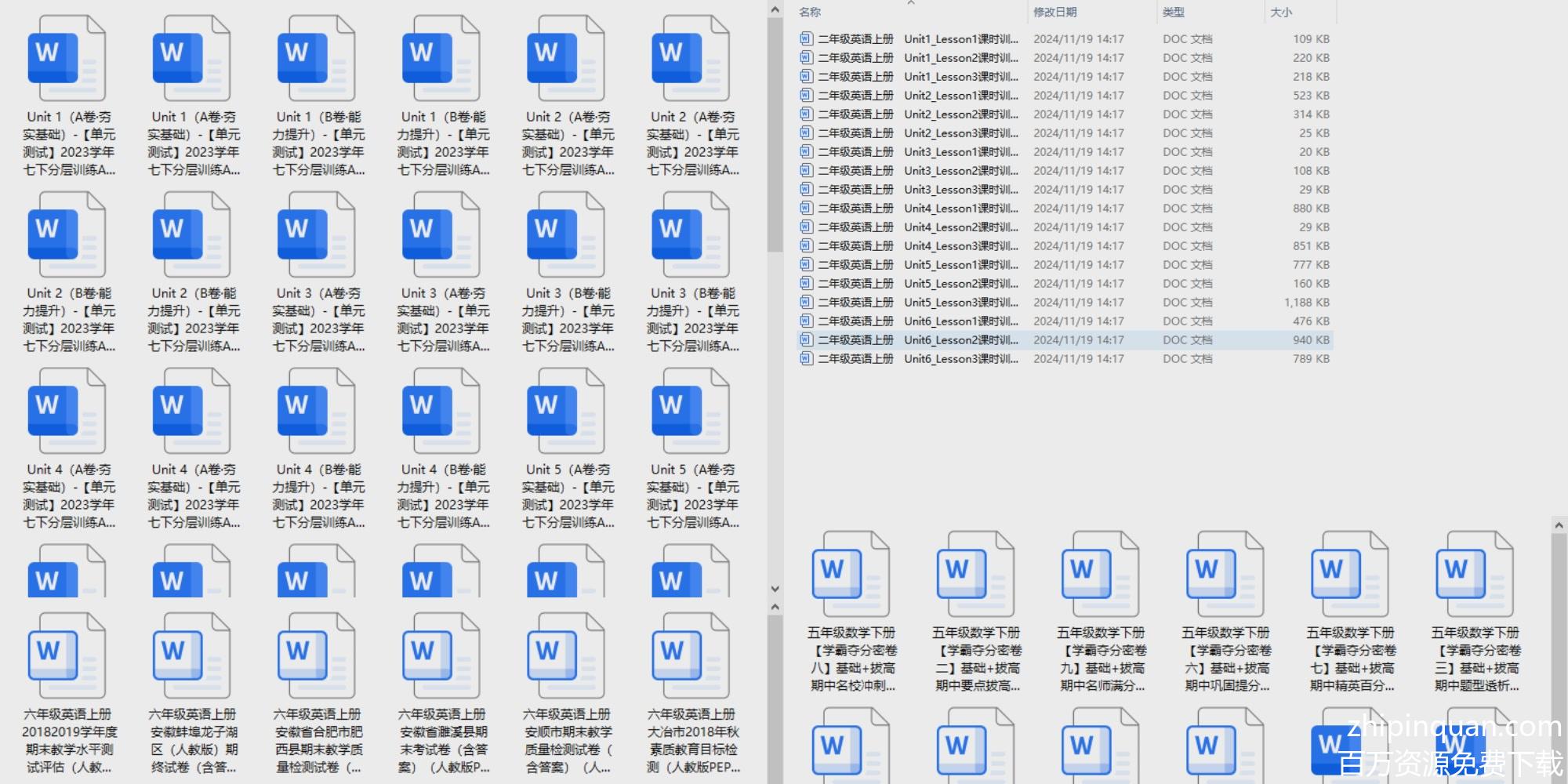Open 六年级英语上册 安徽蚌埠龙子湖区 document
The height and width of the screenshot is (784, 1568).
click(191, 656)
